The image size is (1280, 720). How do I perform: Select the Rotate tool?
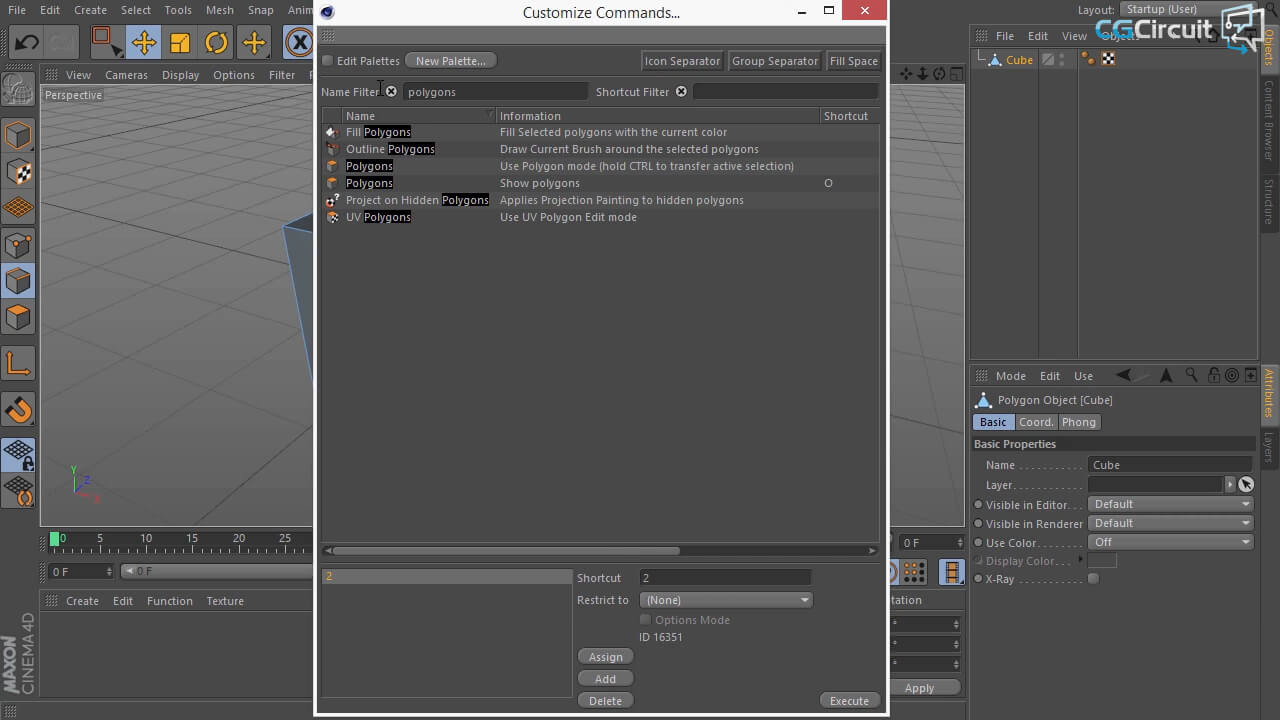tap(216, 42)
